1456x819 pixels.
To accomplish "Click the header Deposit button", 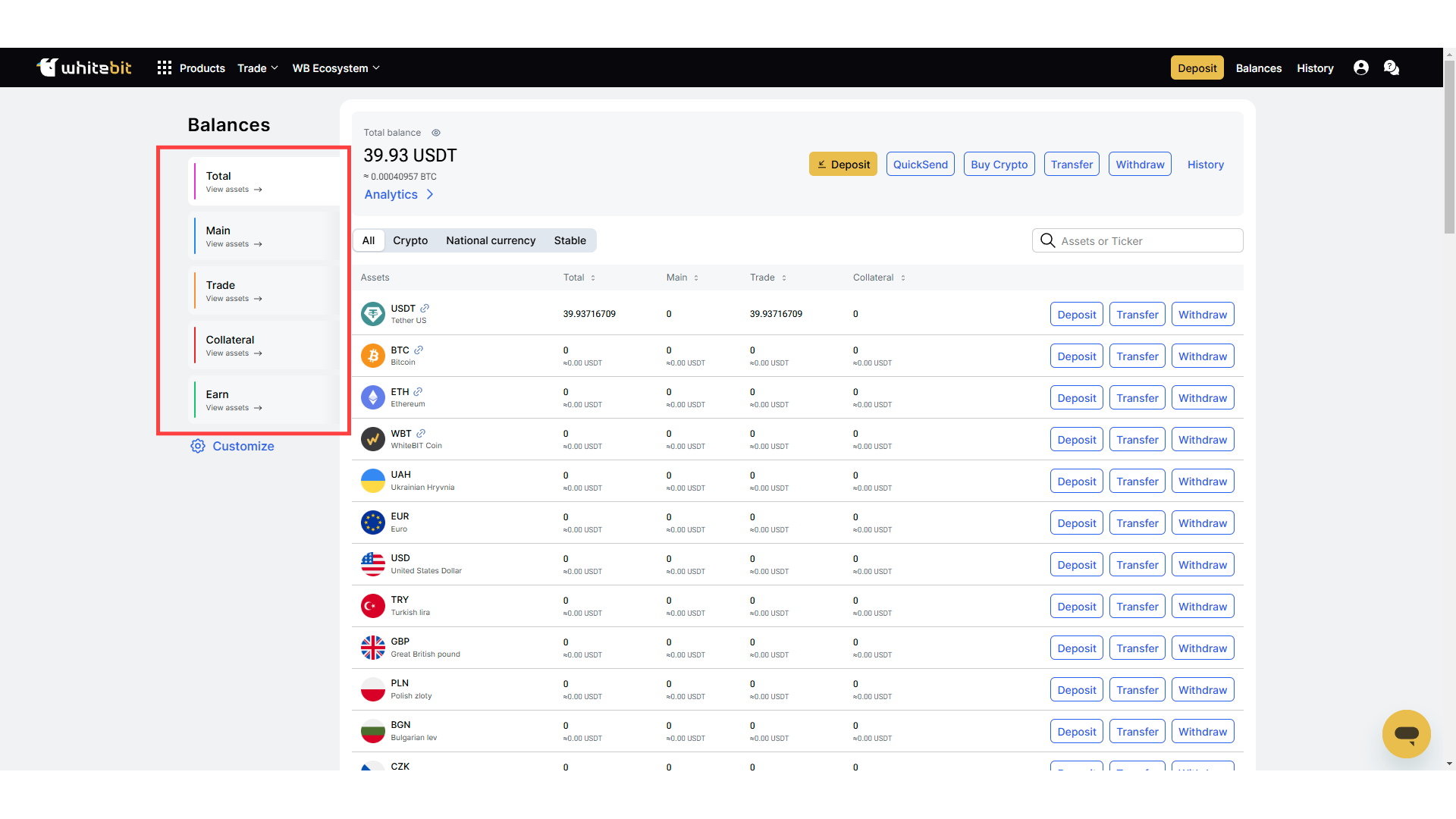I will 1197,68.
